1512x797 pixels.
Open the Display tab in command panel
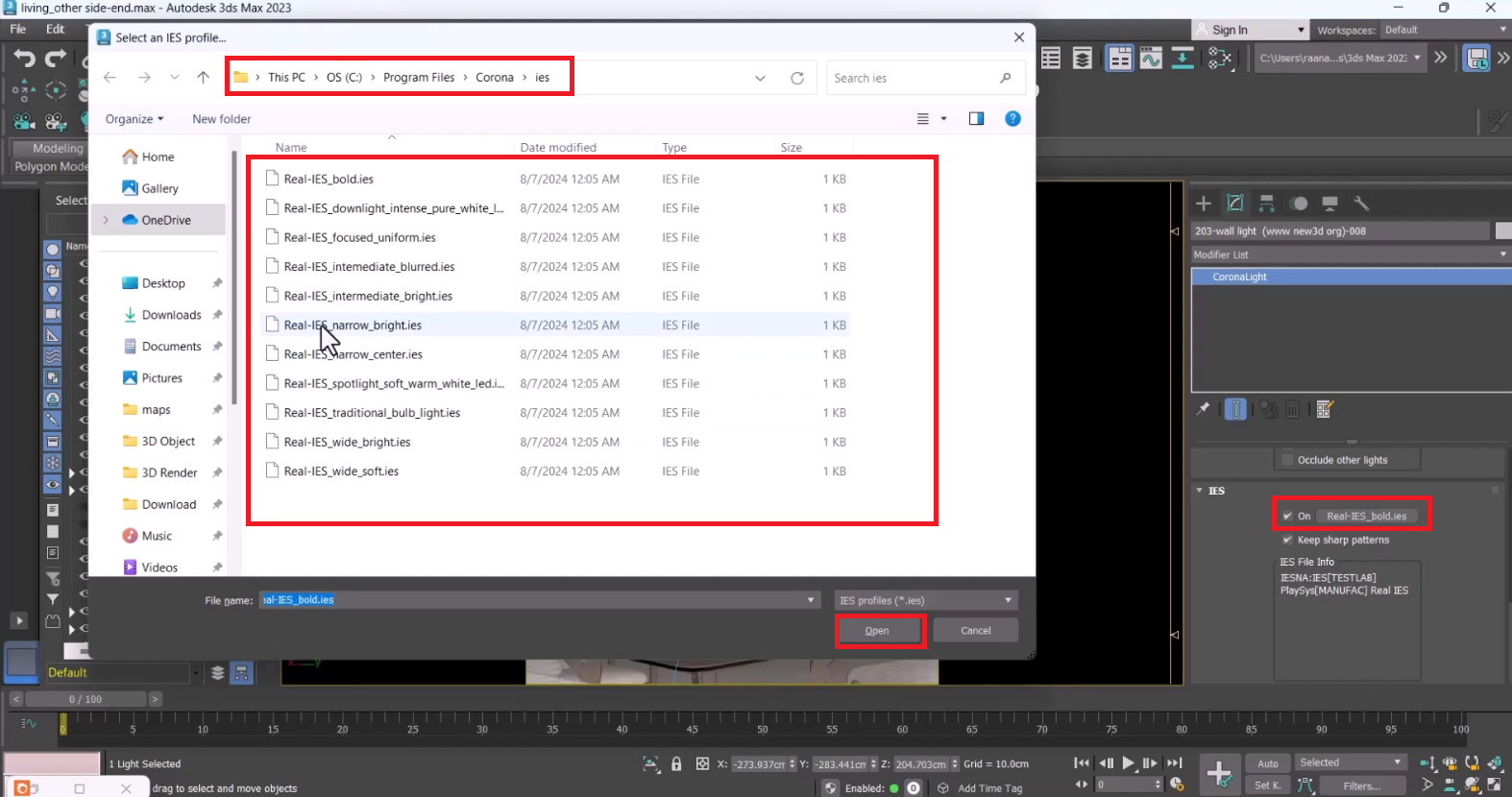(1330, 204)
